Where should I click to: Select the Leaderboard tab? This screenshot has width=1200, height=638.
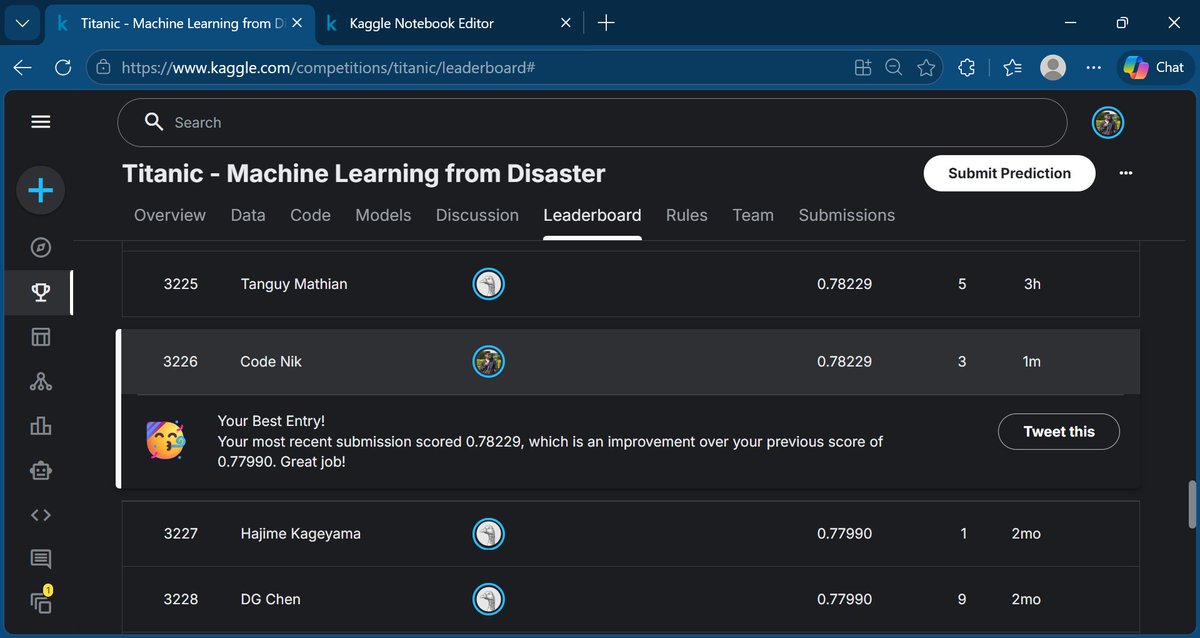coord(592,215)
